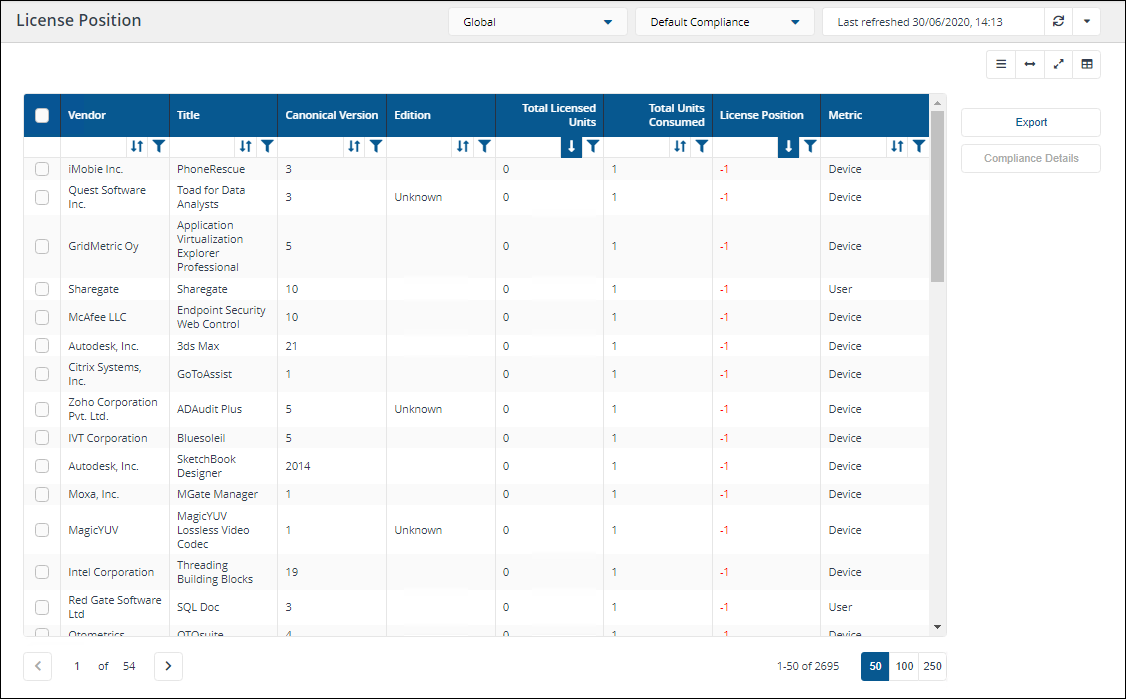The image size is (1126, 699).
Task: Go to the next page arrow
Action: click(x=168, y=666)
